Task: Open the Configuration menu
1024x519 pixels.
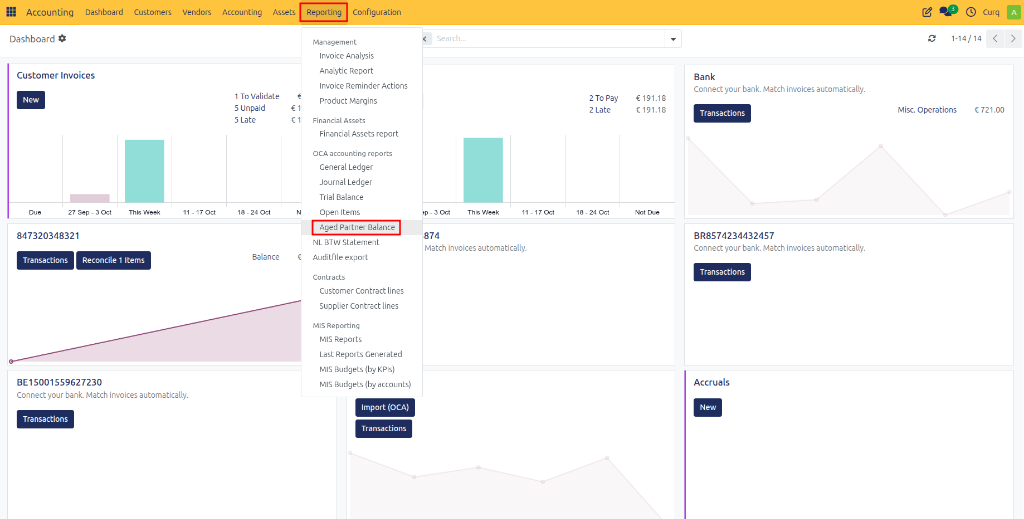Action: point(377,12)
